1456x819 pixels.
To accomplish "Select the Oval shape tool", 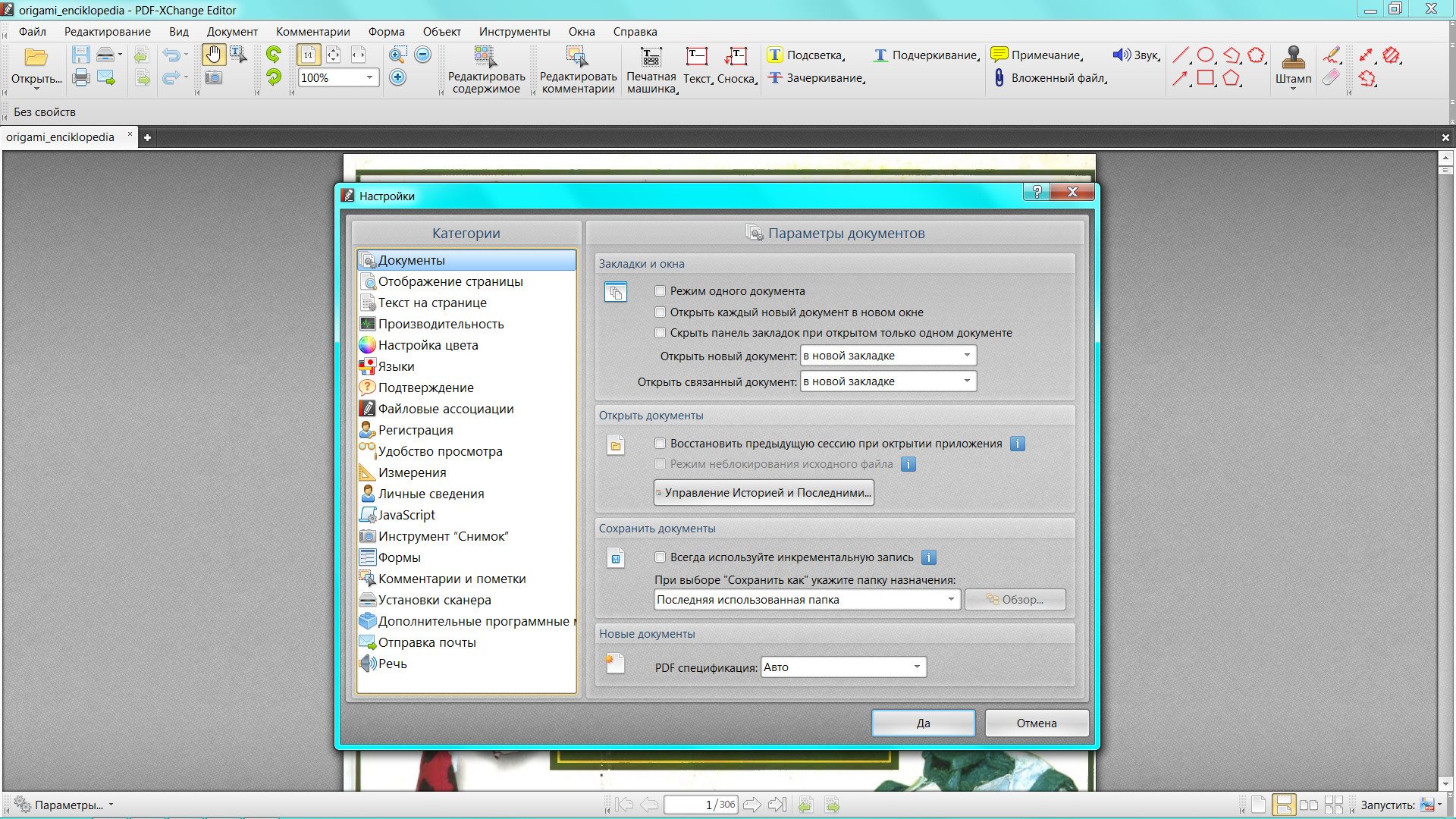I will (x=1206, y=55).
